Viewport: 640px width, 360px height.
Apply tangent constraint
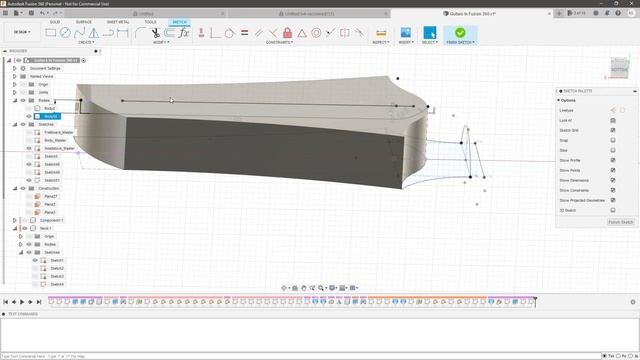[x=229, y=33]
